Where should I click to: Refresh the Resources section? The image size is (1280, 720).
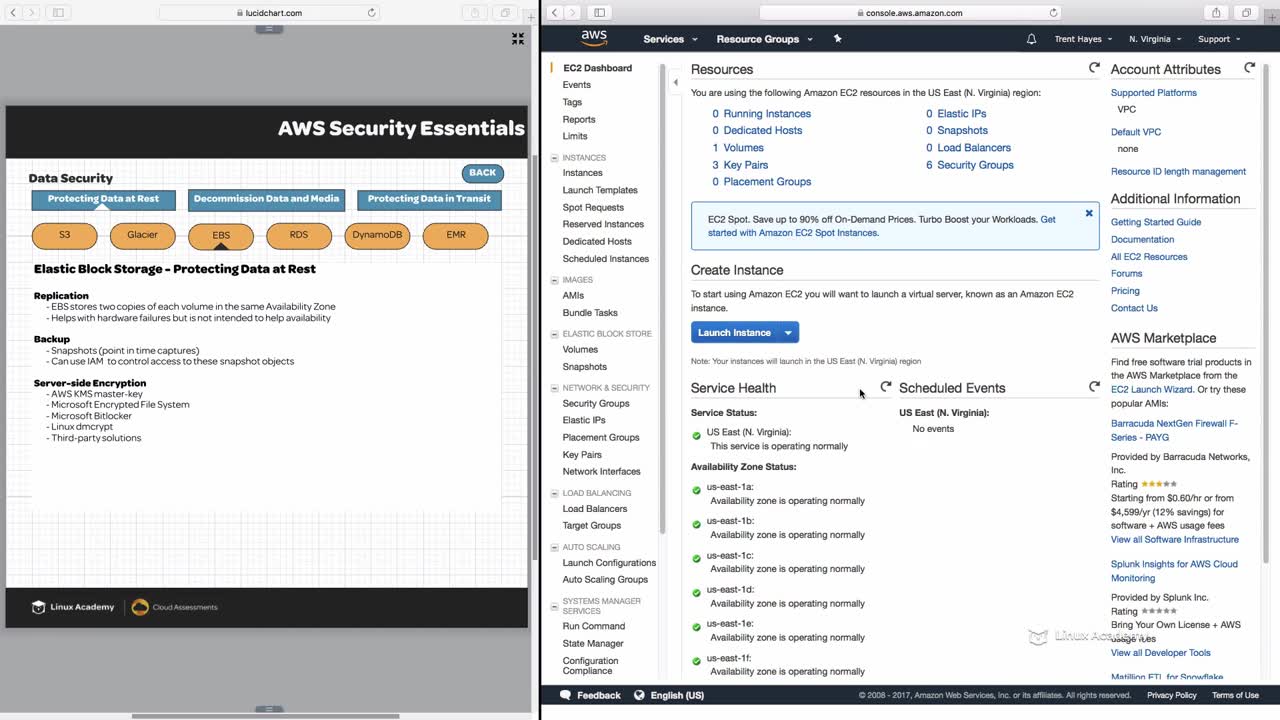click(x=1094, y=68)
